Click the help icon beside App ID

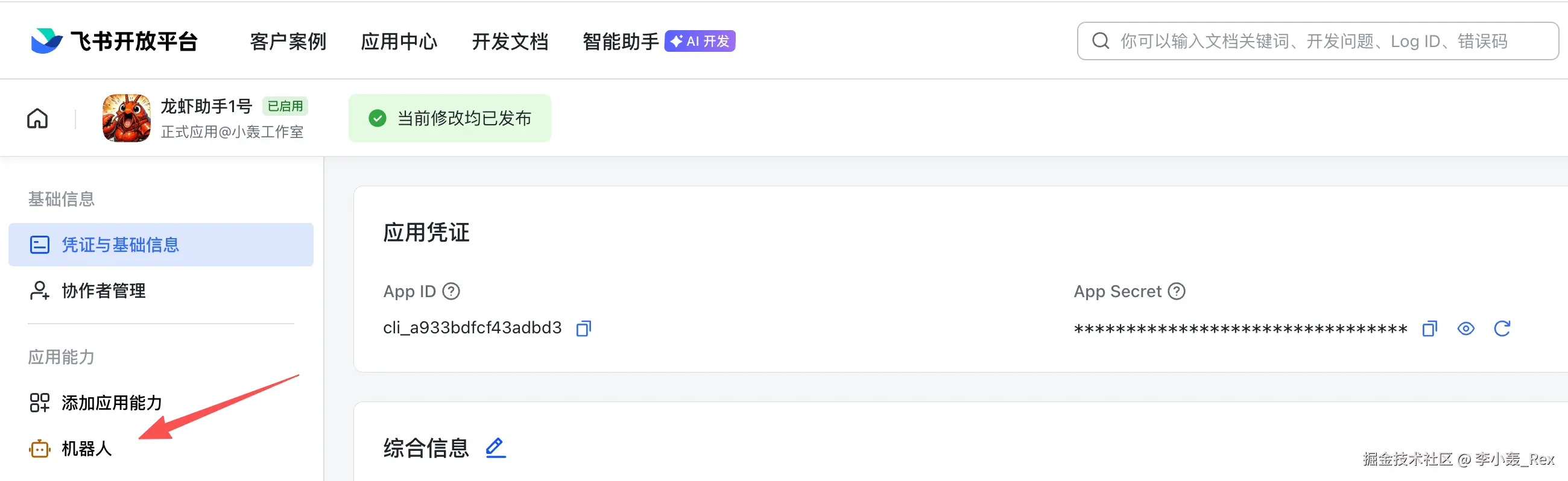[x=451, y=291]
